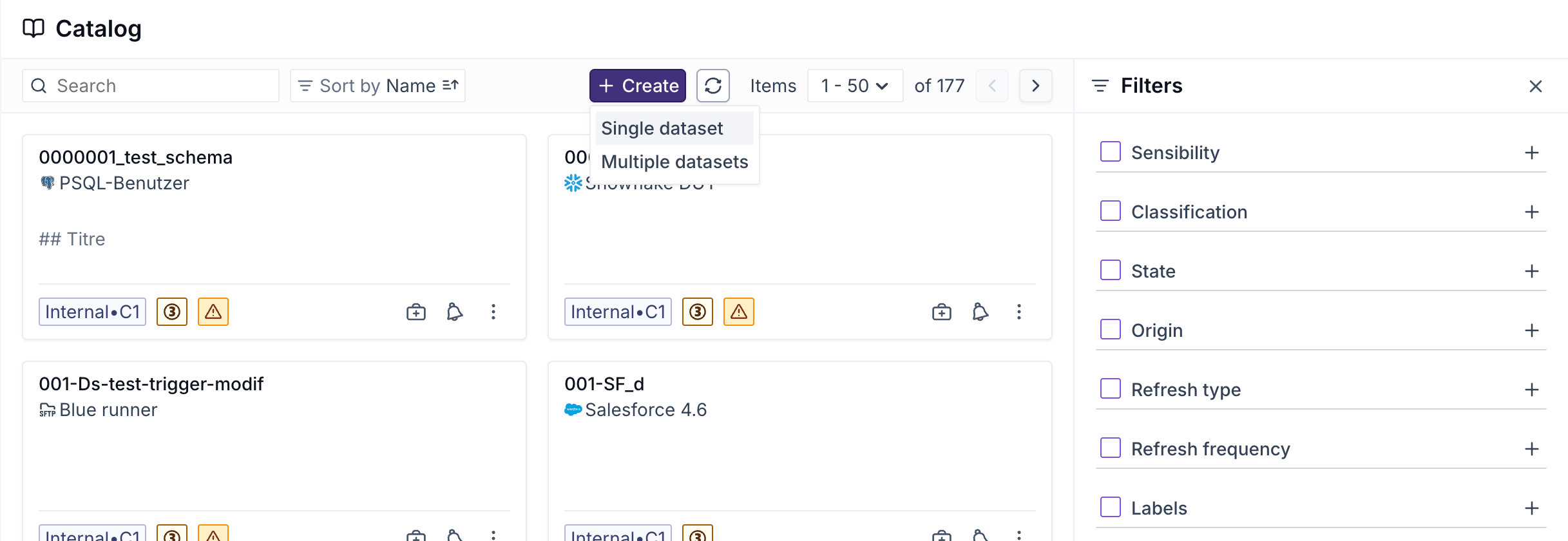Click Snowflake connector icon
Screen dimensions: 1568x541
point(573,183)
